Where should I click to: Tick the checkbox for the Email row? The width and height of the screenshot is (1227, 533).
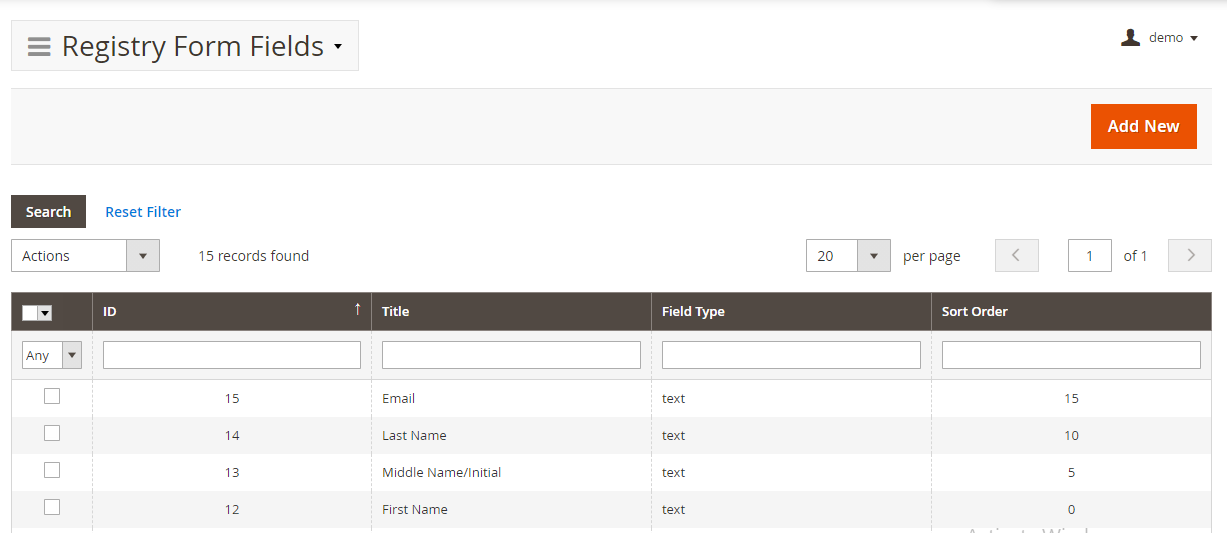pos(52,397)
